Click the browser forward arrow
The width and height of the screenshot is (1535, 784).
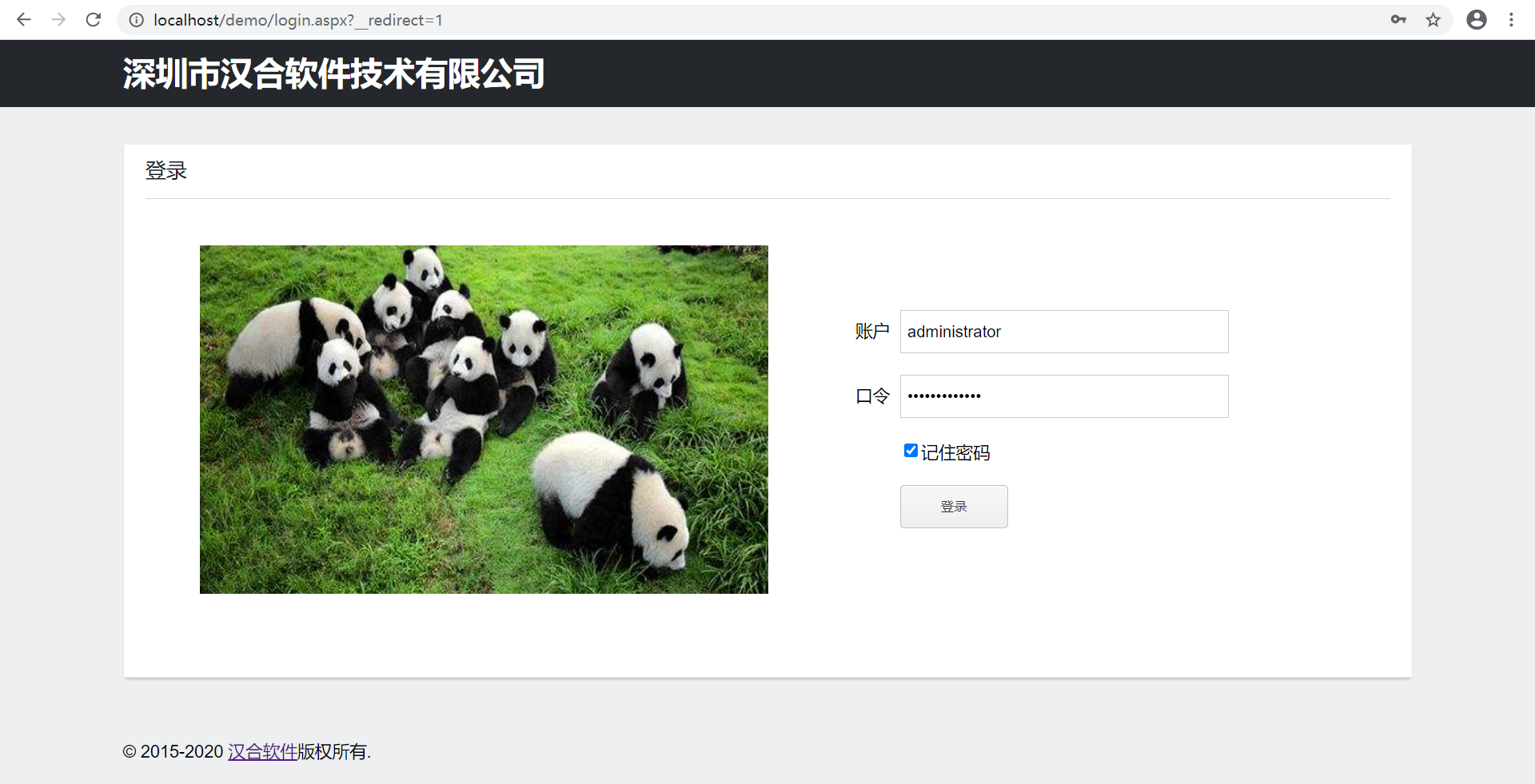(x=58, y=20)
